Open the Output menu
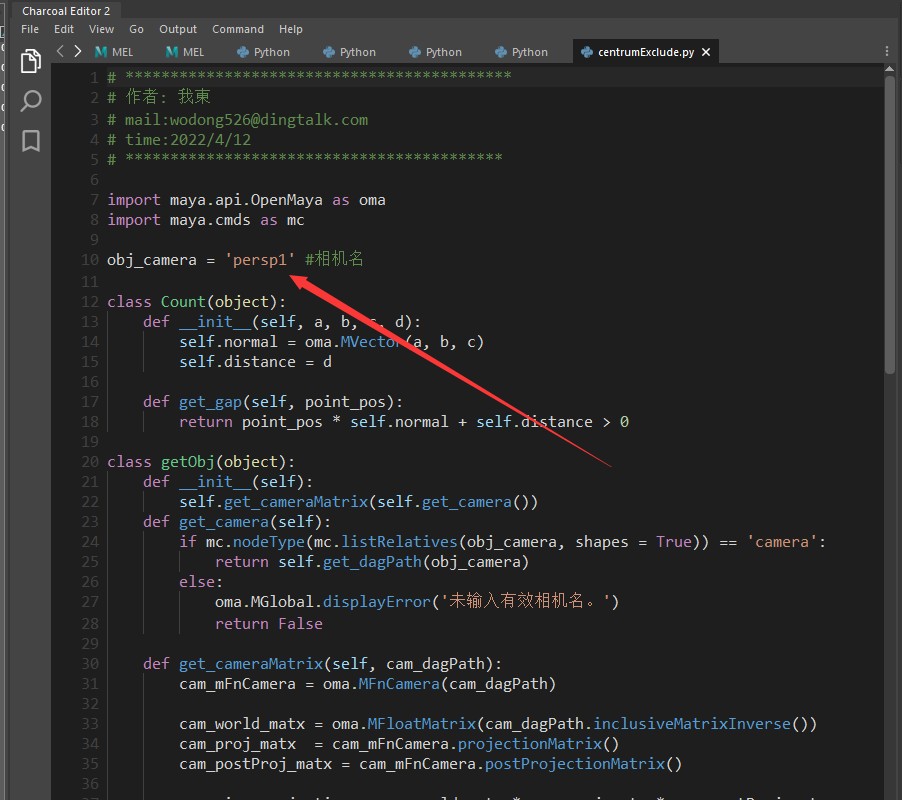The image size is (902, 800). [x=178, y=29]
